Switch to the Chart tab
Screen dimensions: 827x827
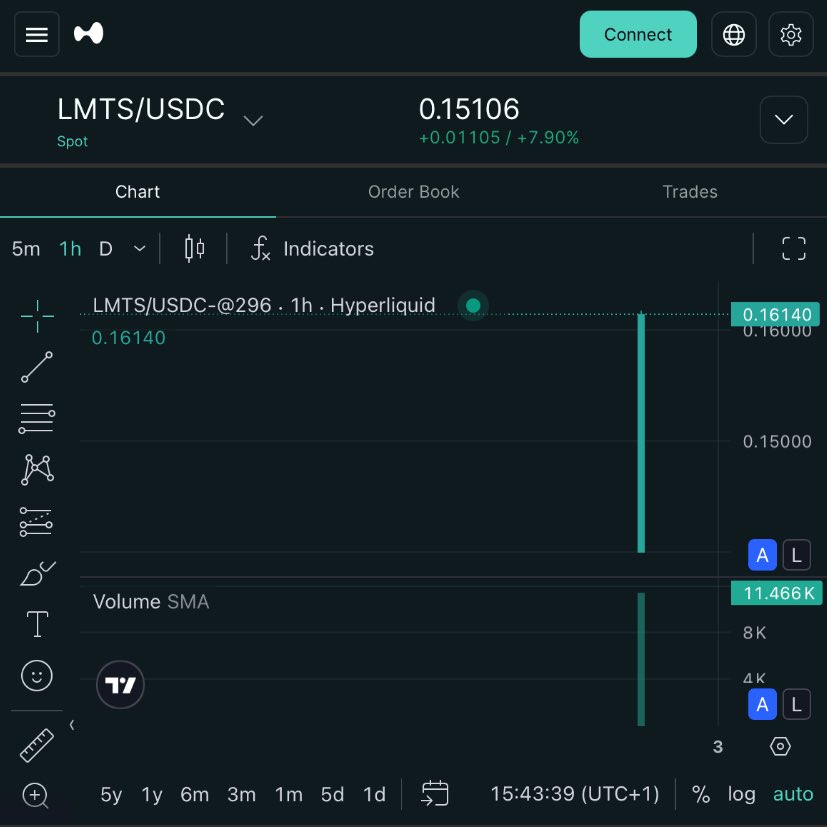[x=138, y=192]
